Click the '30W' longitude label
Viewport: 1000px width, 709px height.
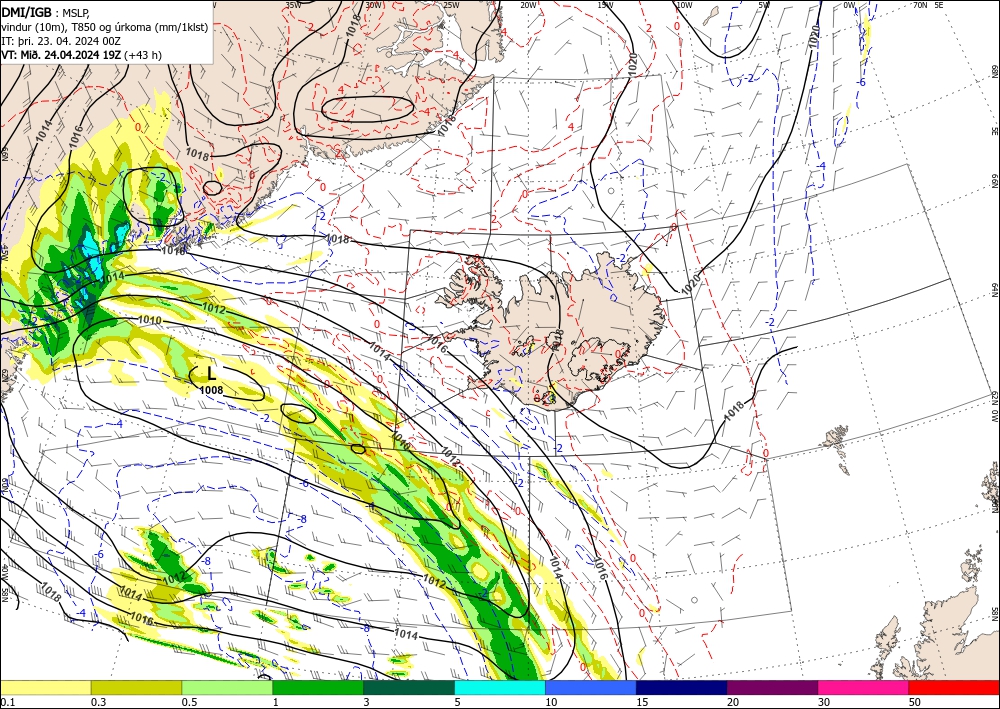[374, 5]
